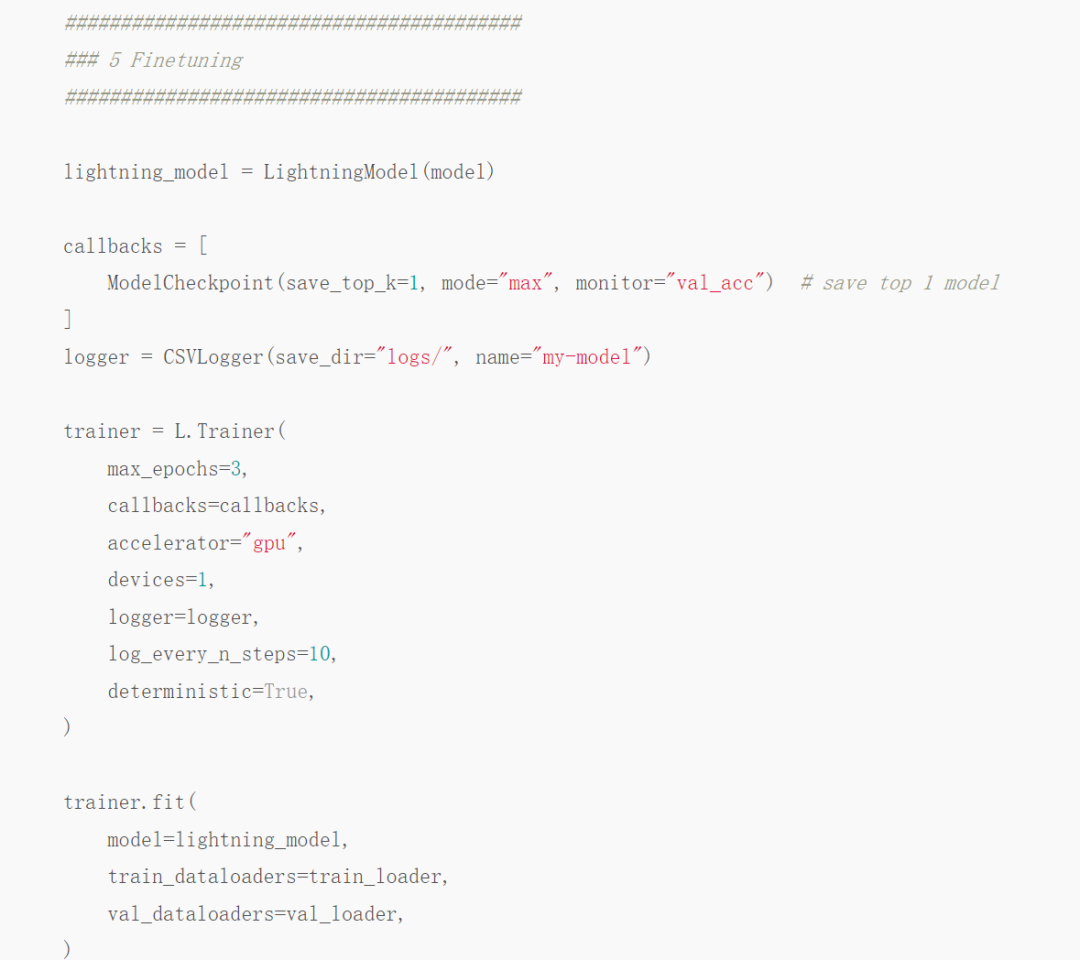Click the "### 5 Finetuning" comment line
This screenshot has width=1080, height=960.
tap(153, 60)
